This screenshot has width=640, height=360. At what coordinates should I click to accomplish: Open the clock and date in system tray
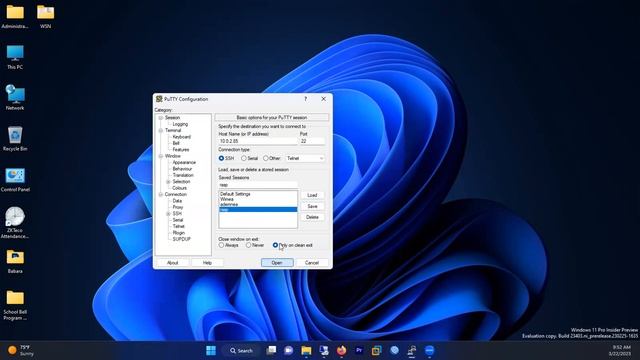(x=619, y=350)
